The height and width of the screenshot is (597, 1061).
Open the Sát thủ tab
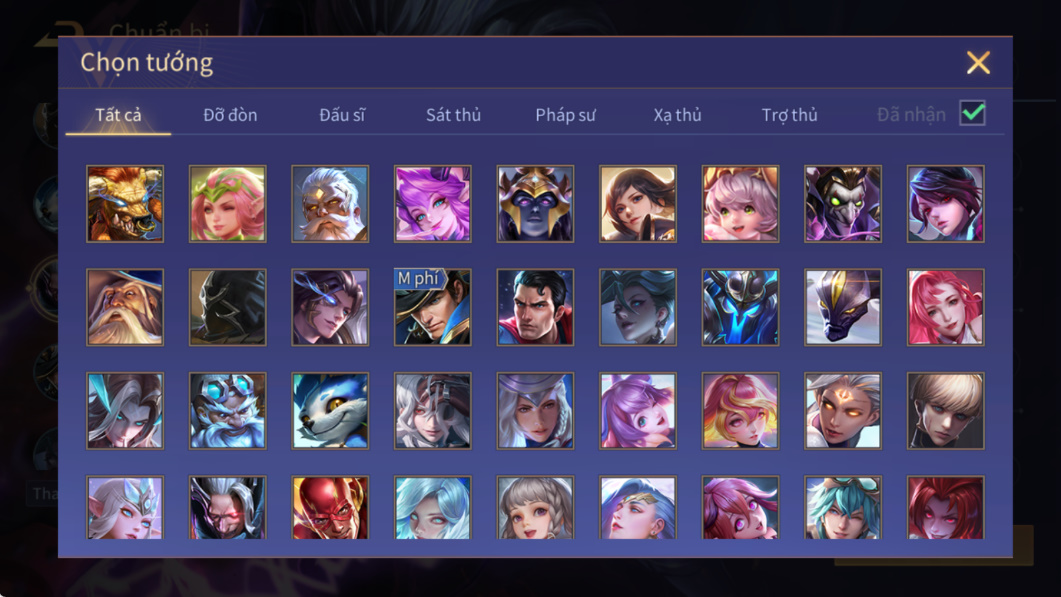pos(453,115)
